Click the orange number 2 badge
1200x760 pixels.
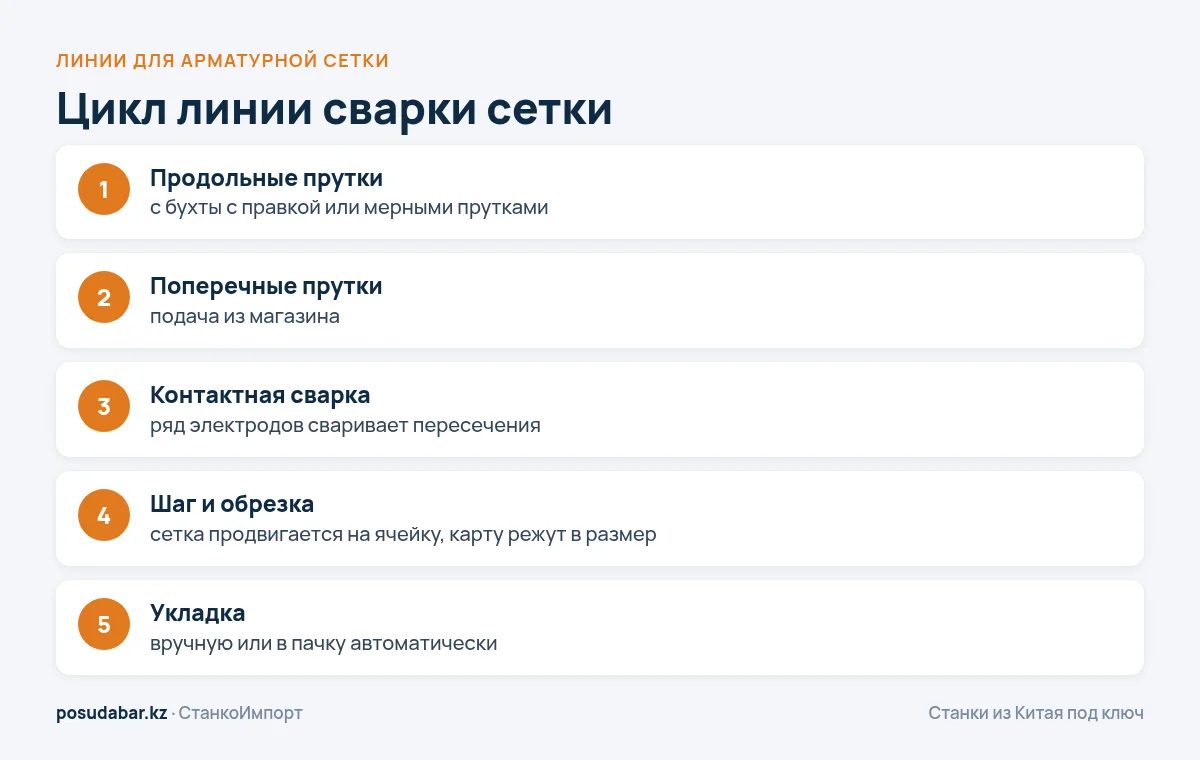point(104,298)
